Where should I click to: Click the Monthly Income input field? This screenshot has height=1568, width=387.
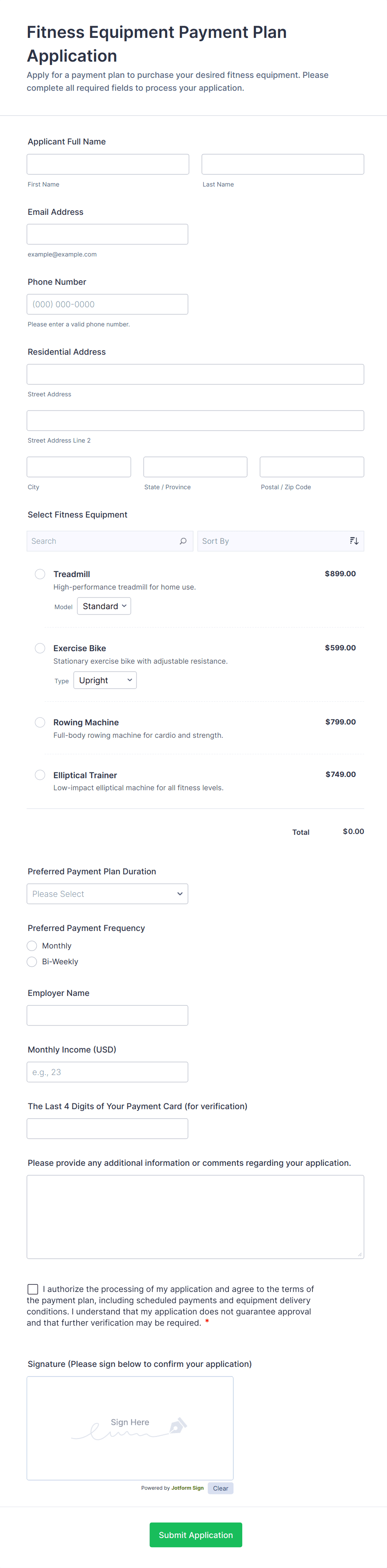pos(107,1073)
